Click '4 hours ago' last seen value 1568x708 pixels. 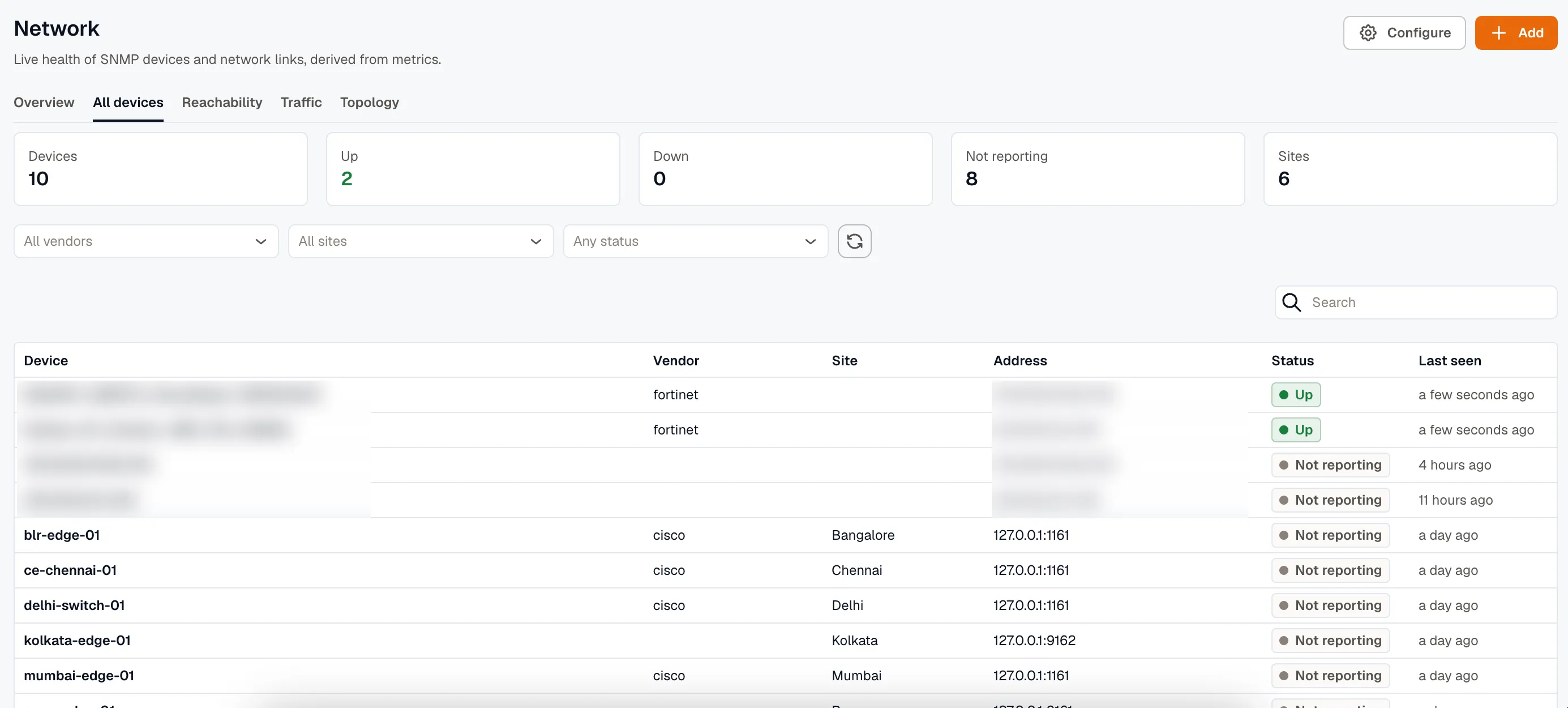pyautogui.click(x=1454, y=465)
